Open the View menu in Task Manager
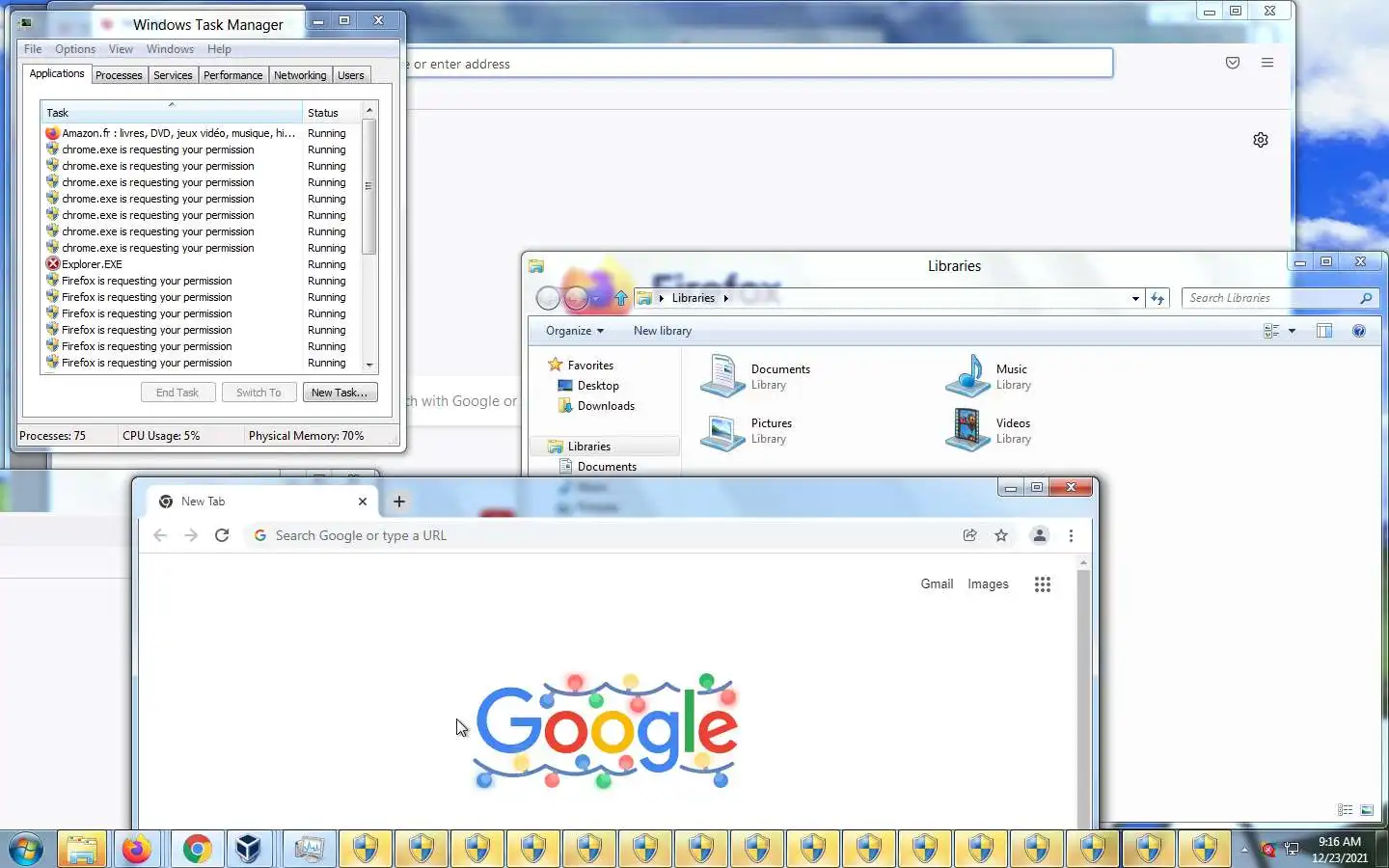 (x=121, y=49)
